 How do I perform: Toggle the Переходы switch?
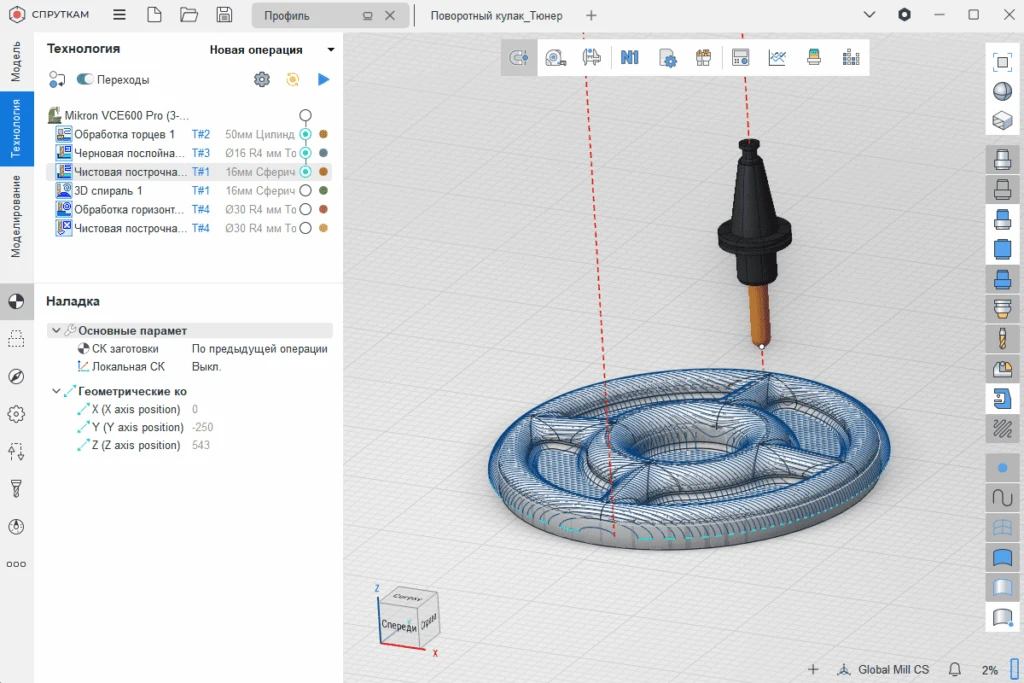[x=85, y=79]
